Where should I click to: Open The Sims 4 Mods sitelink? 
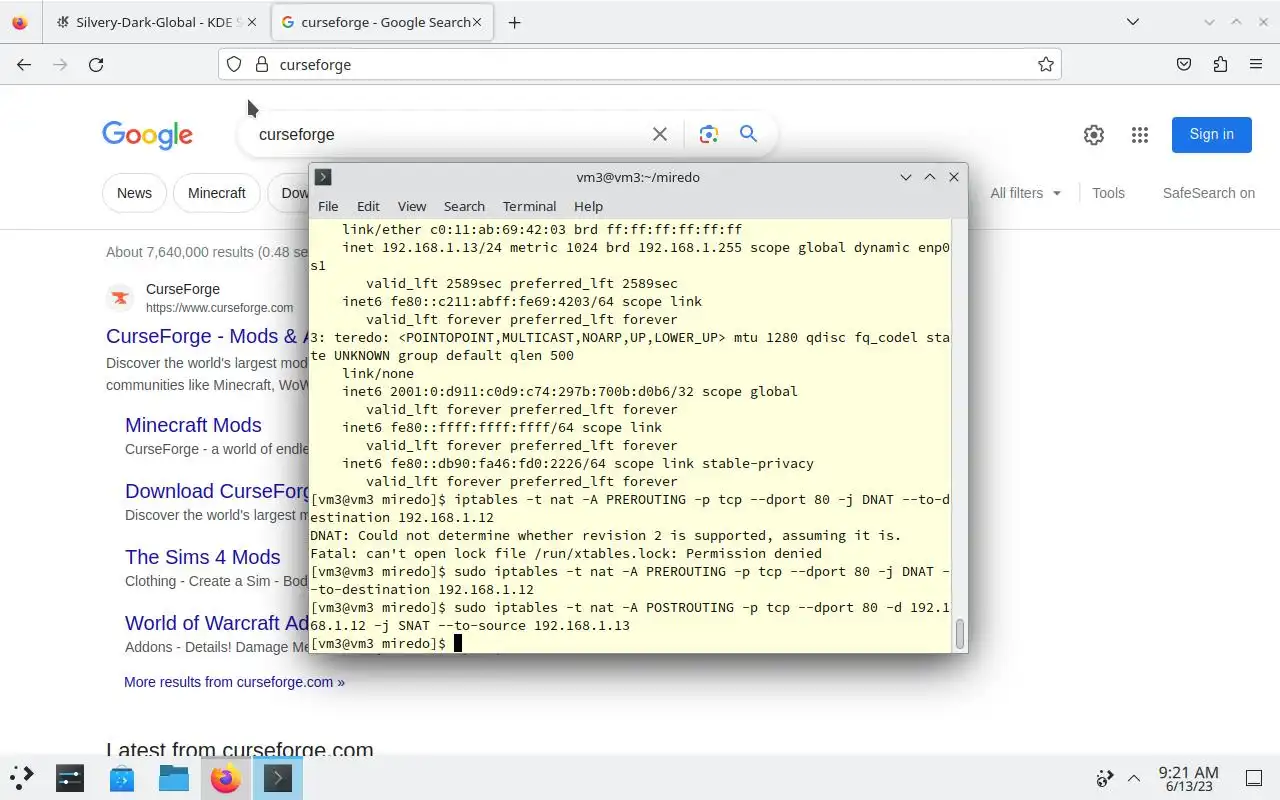point(202,557)
